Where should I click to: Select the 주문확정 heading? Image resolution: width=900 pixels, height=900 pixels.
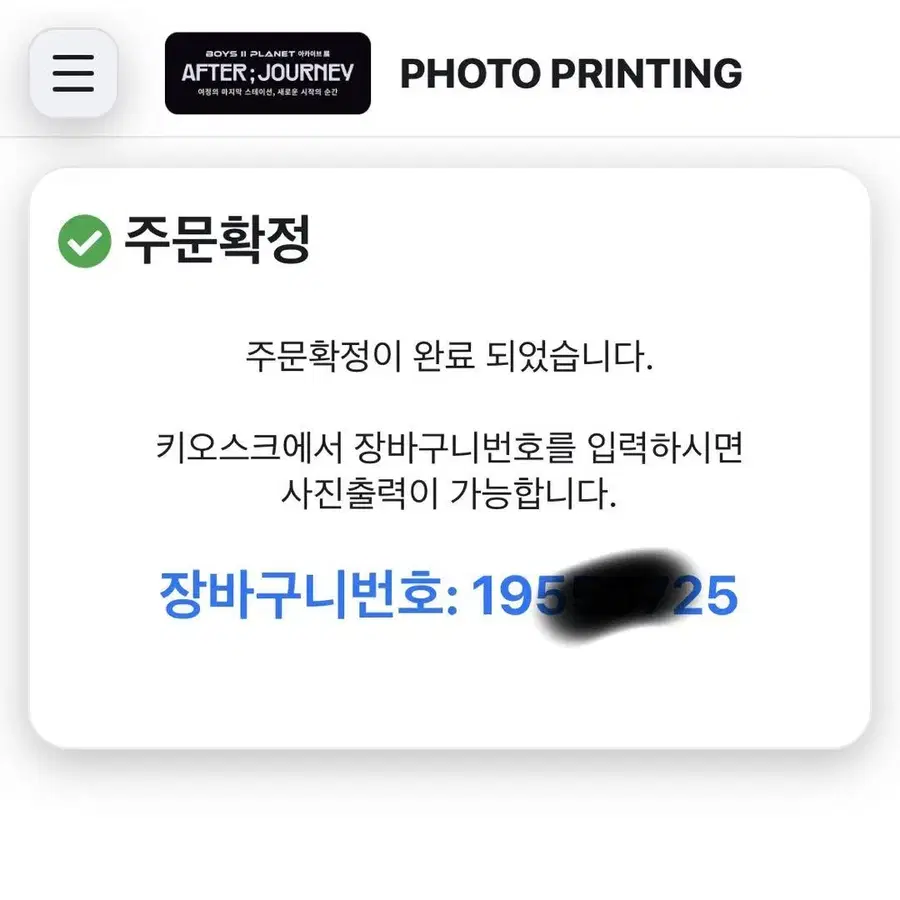(x=218, y=239)
